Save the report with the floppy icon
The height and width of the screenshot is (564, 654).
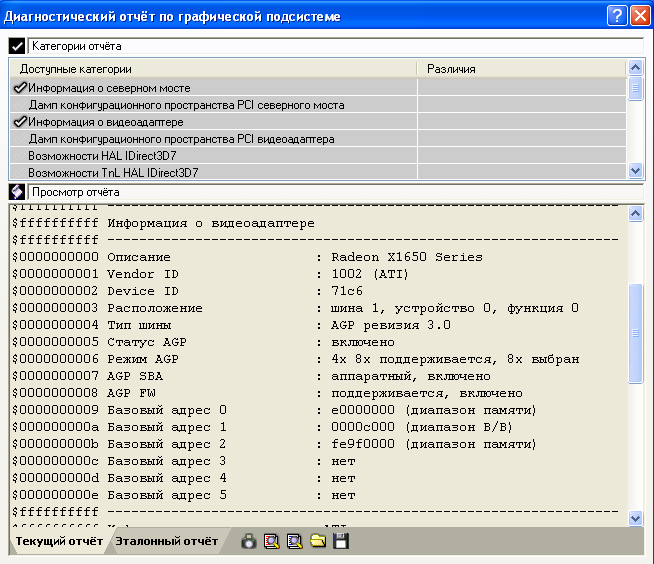[341, 541]
